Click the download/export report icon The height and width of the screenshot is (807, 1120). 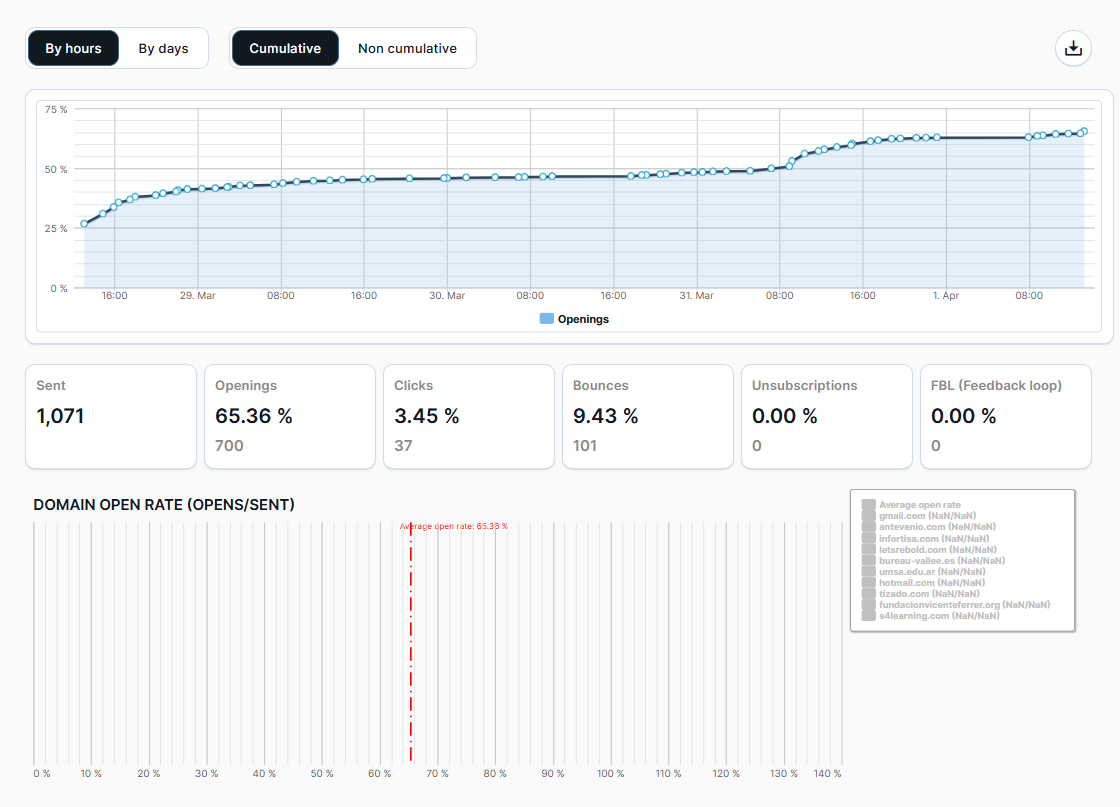click(x=1073, y=48)
